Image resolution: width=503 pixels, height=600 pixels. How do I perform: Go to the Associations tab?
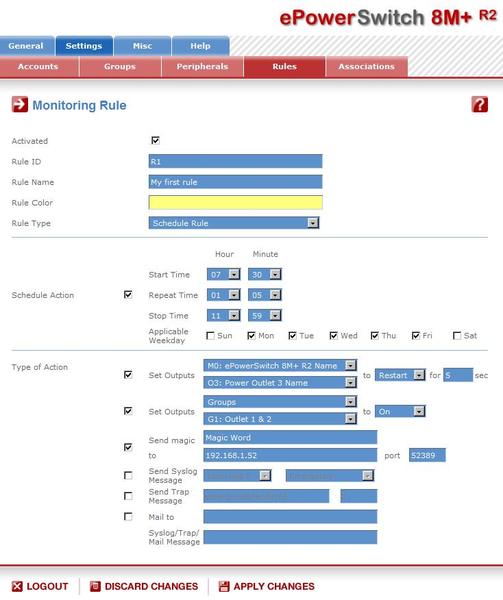(366, 67)
